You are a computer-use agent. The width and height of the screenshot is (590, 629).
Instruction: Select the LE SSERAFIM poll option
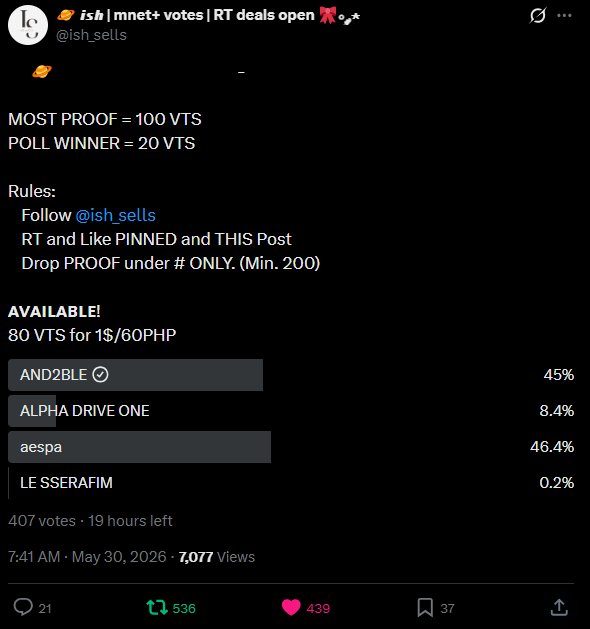(x=291, y=483)
